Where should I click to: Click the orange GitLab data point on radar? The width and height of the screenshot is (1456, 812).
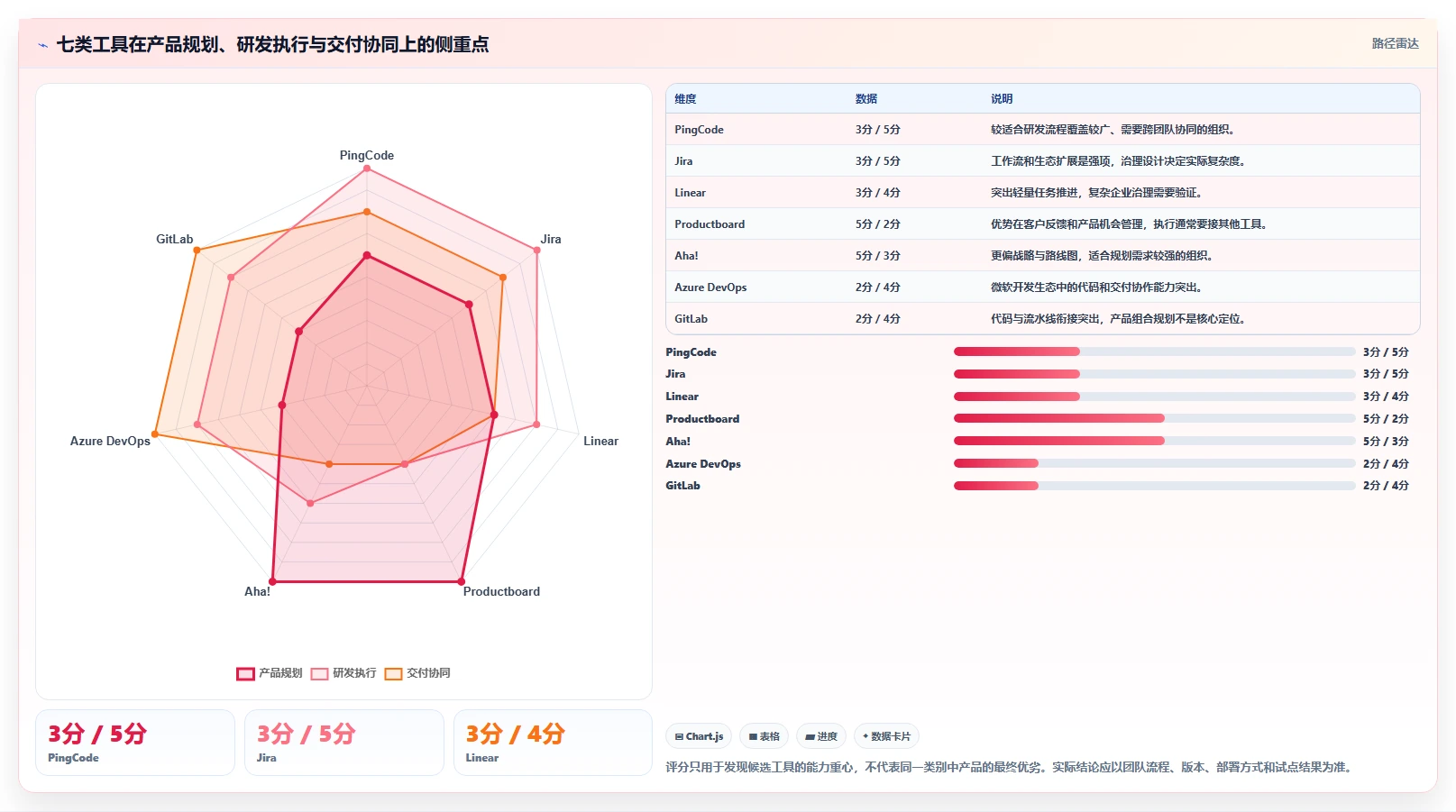point(197,251)
